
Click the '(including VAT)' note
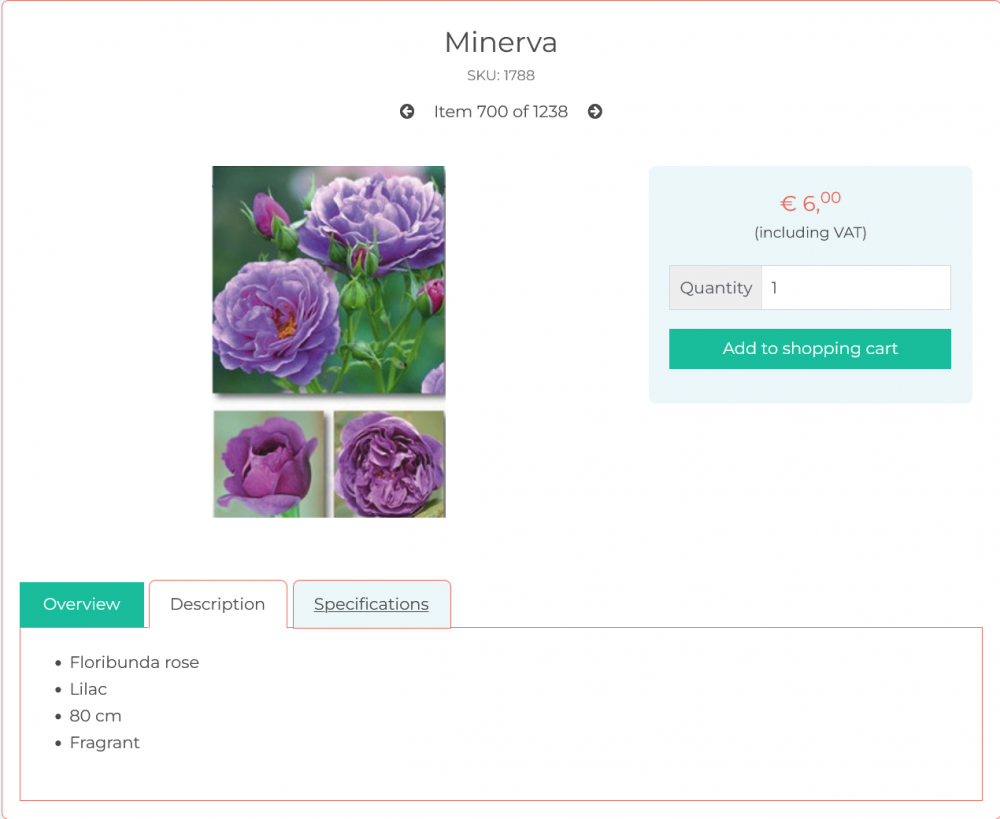(x=810, y=232)
